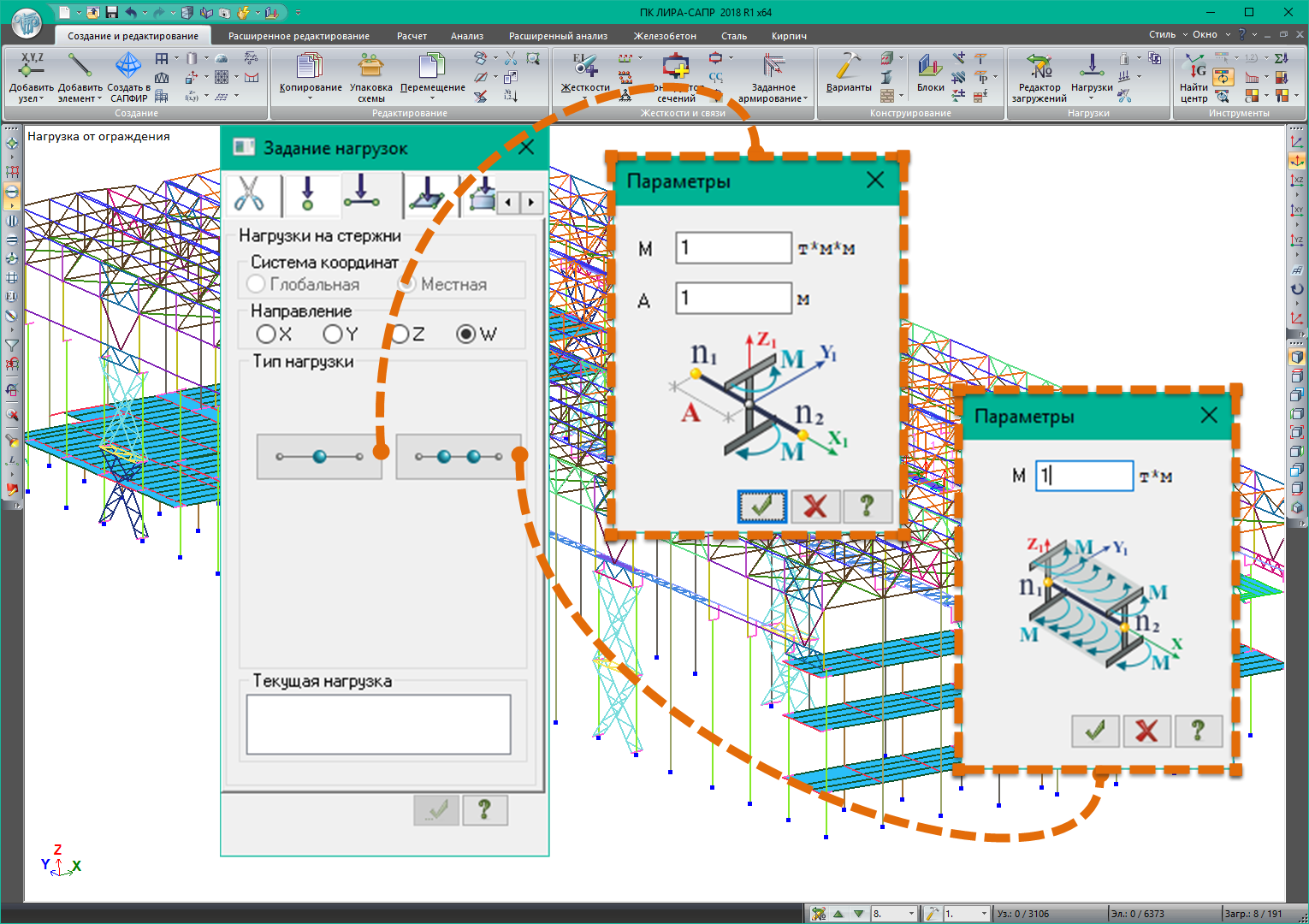Select the Y direction radio button

pos(333,335)
